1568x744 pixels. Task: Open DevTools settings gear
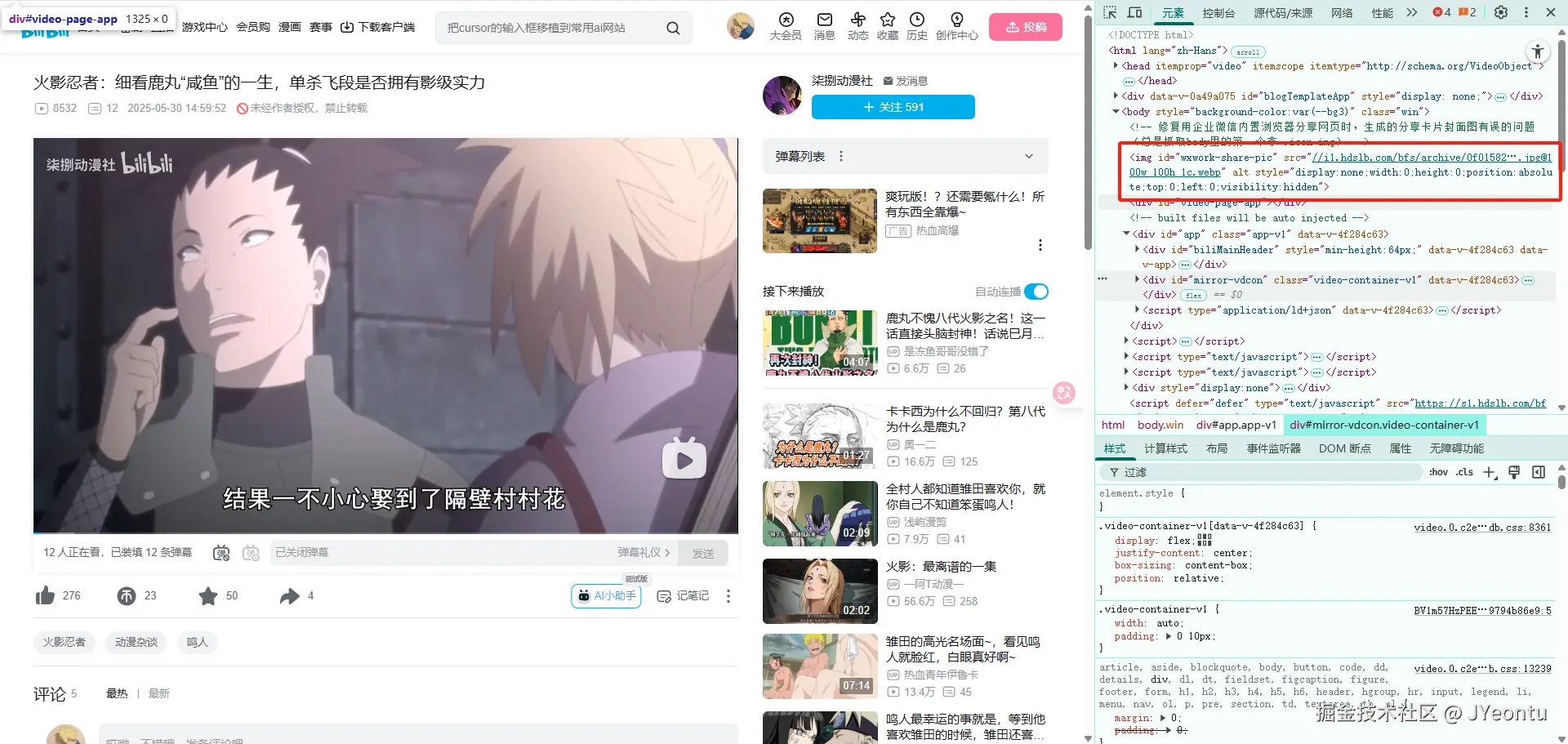(1501, 12)
